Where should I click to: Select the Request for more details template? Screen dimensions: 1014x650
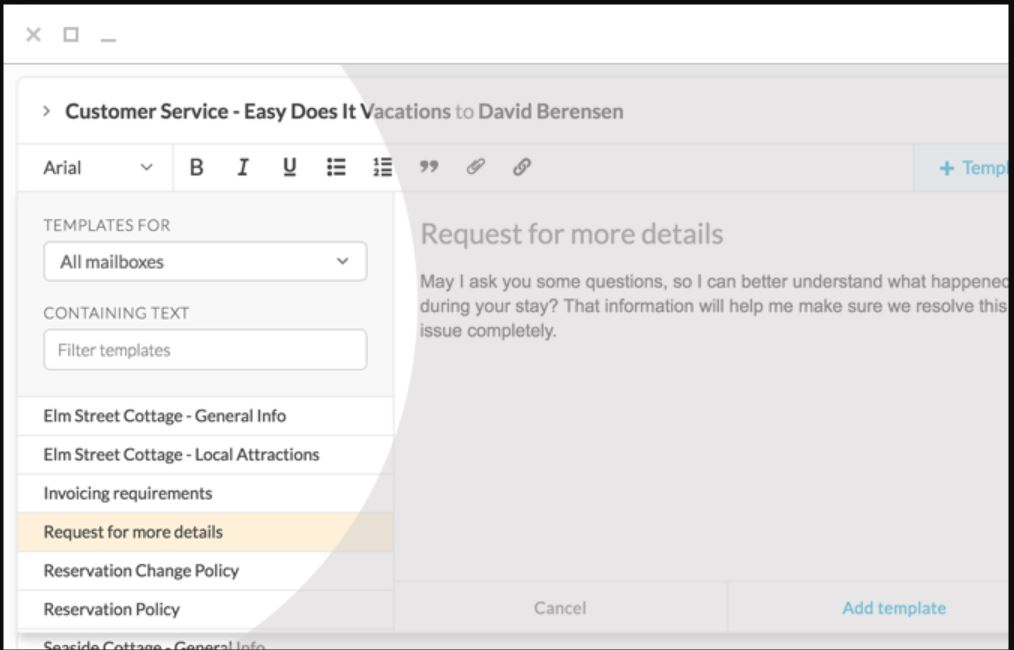[x=206, y=532]
